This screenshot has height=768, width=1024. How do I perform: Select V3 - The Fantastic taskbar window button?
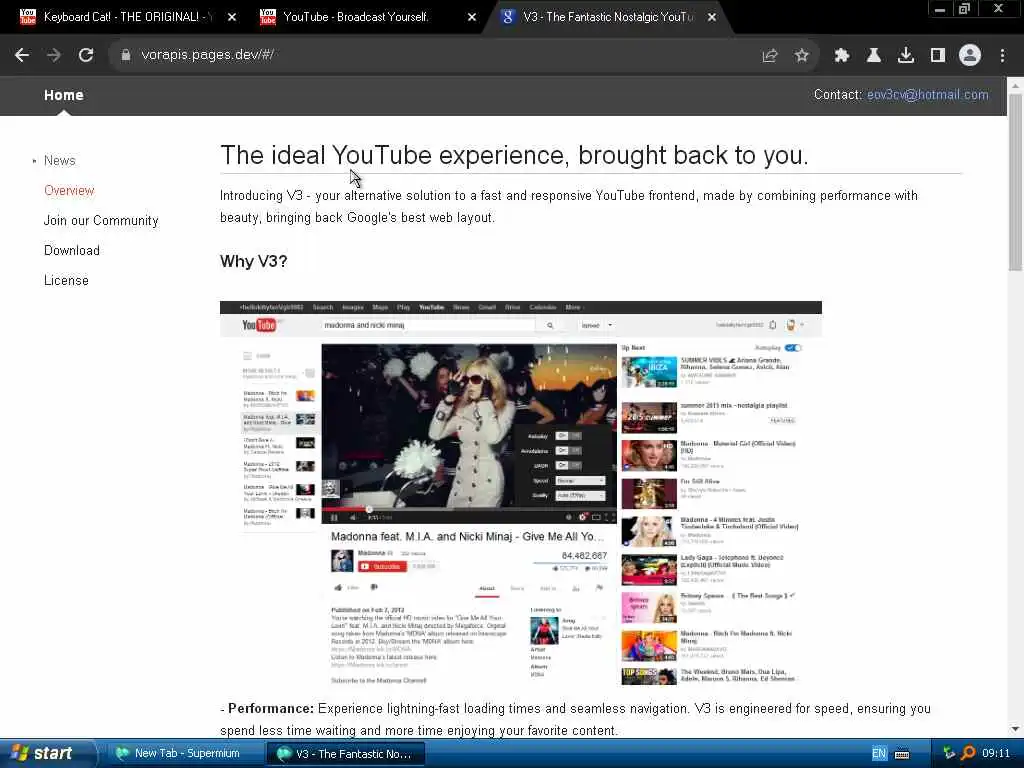(x=346, y=754)
